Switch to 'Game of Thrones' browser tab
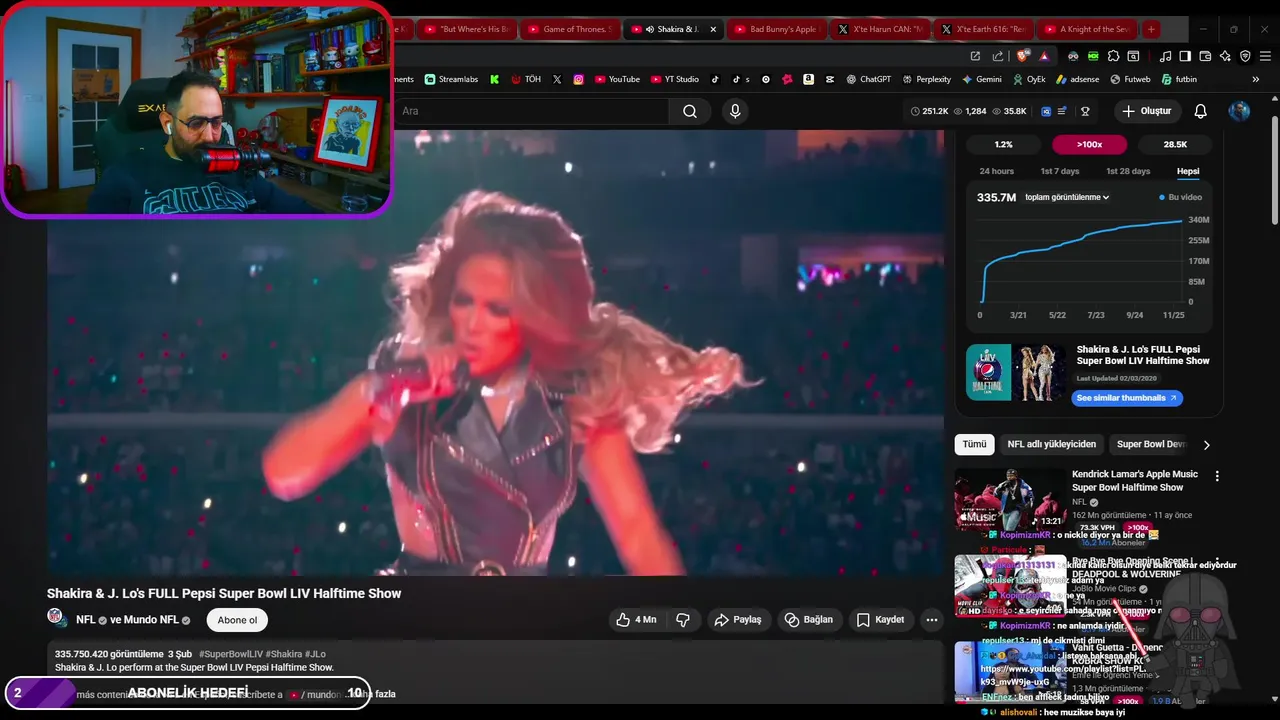Viewport: 1280px width, 720px height. 568,29
